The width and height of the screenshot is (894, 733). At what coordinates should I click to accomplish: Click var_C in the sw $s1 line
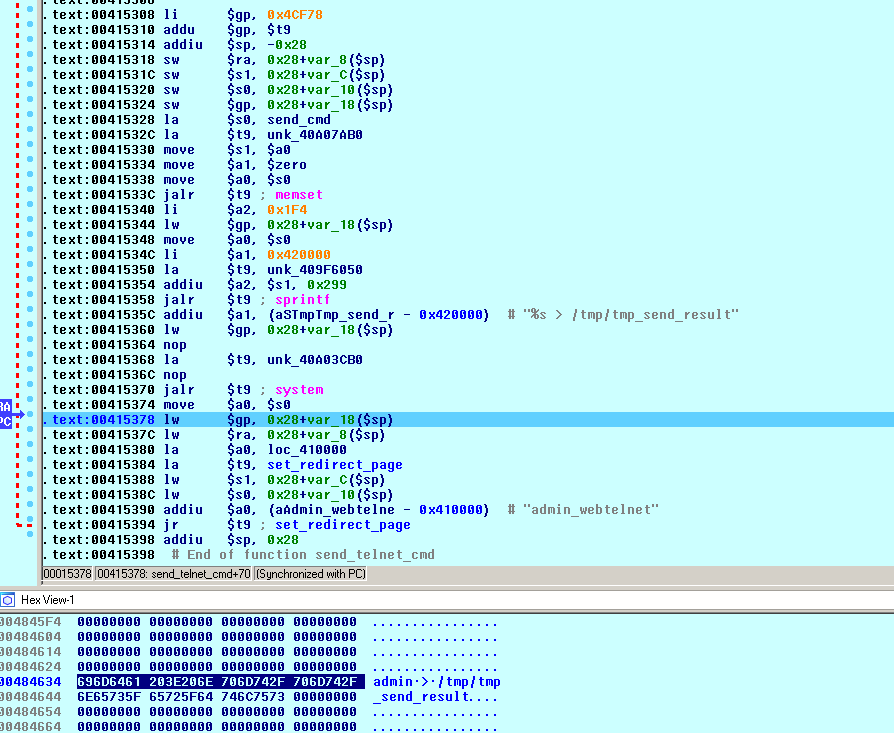click(327, 75)
